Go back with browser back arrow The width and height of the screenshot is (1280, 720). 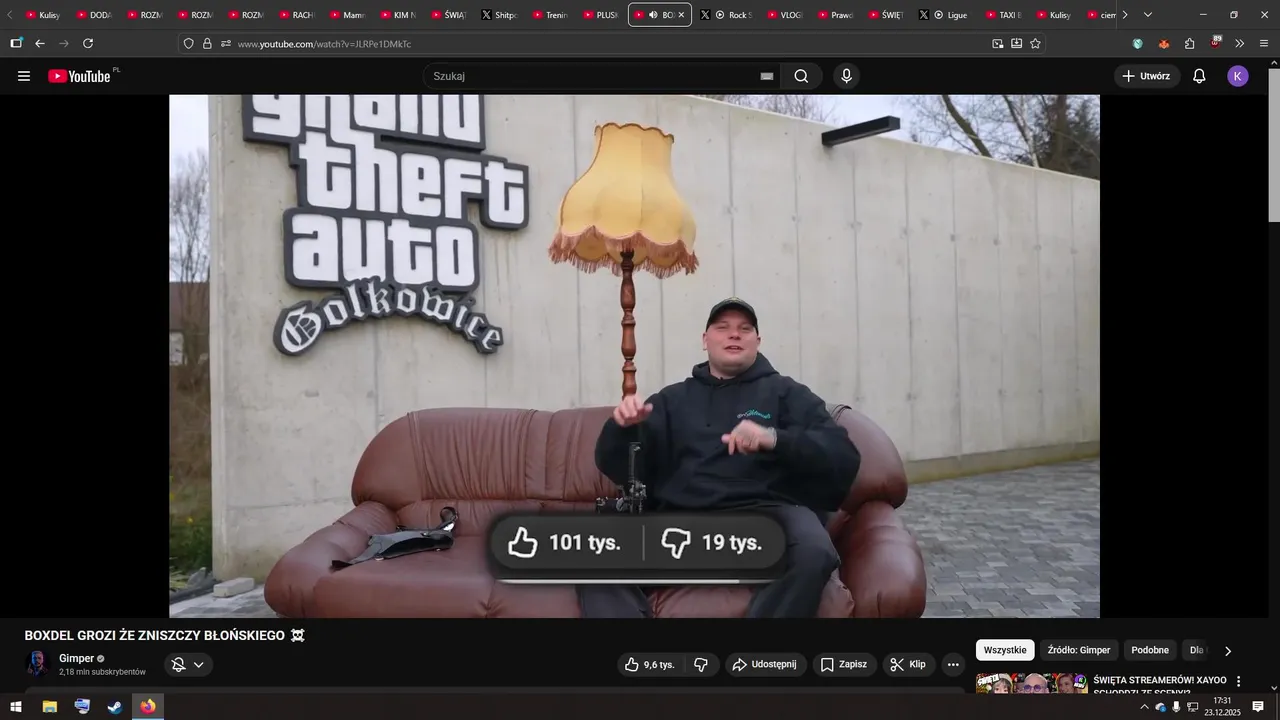tap(40, 44)
